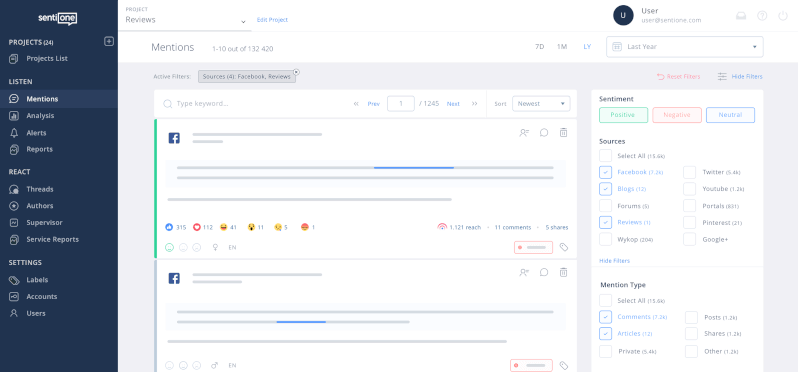Go to Mentions section
798x372 pixels.
click(59, 99)
